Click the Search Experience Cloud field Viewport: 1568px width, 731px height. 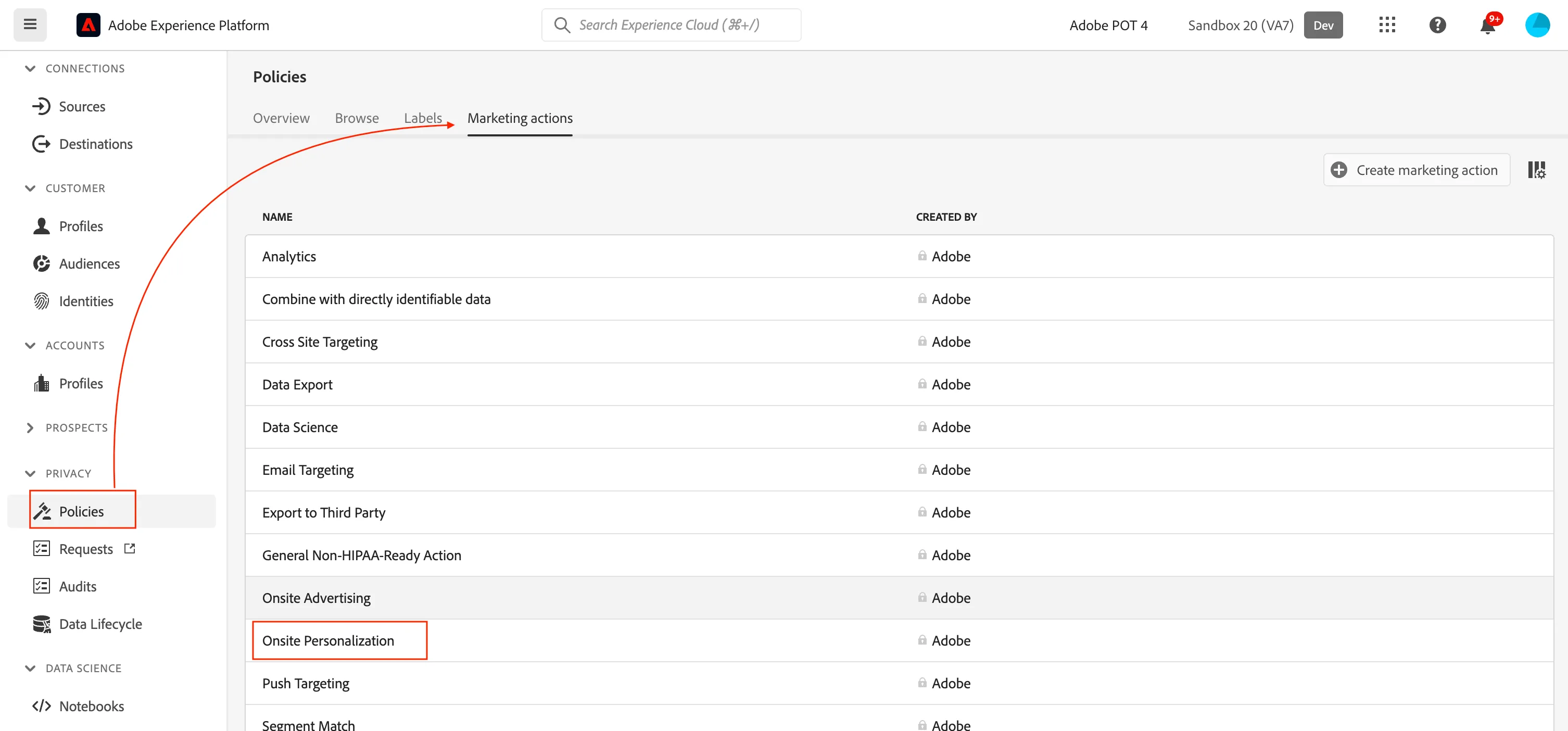[671, 25]
